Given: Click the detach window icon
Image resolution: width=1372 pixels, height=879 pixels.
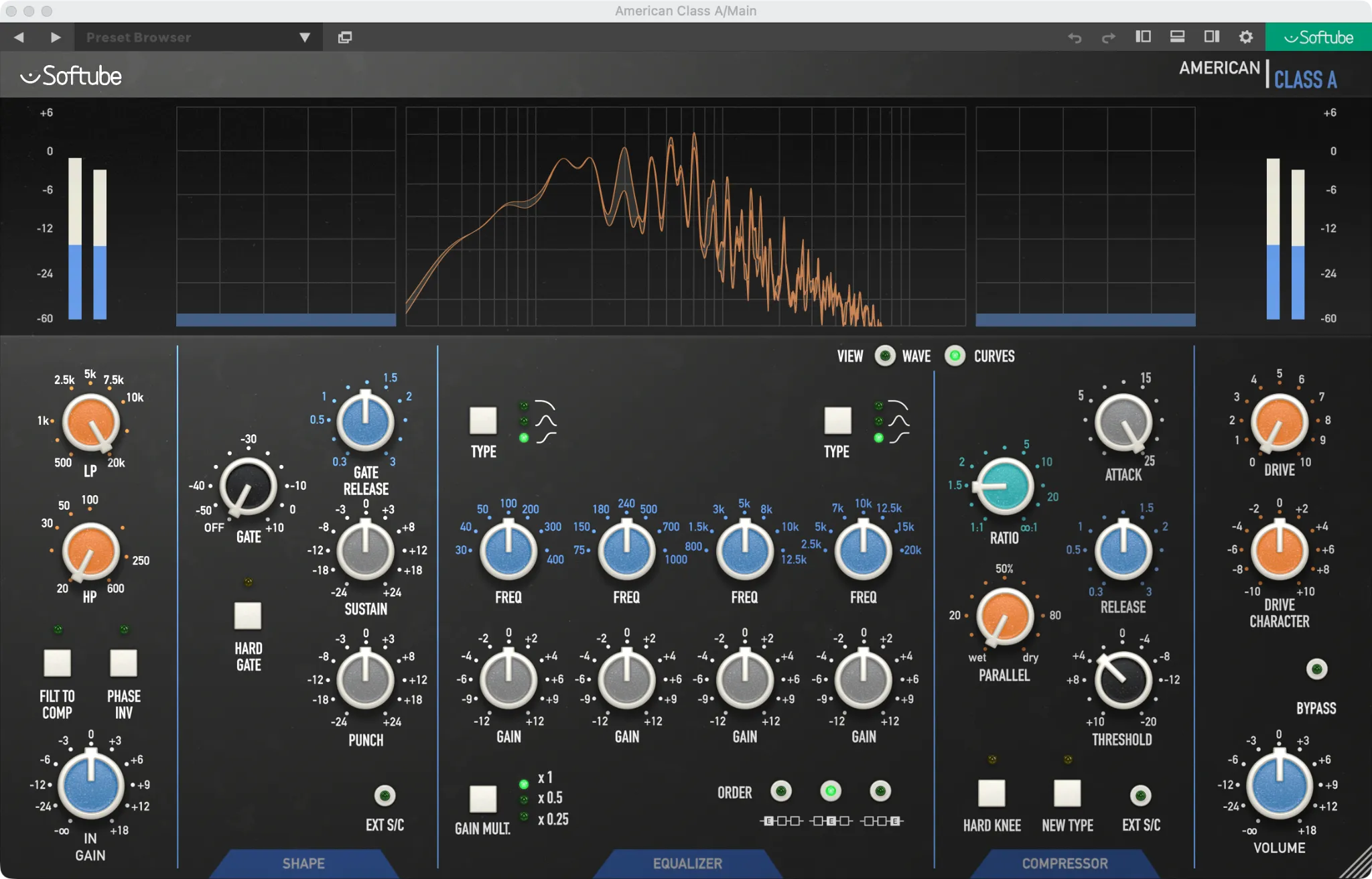Looking at the screenshot, I should [345, 38].
